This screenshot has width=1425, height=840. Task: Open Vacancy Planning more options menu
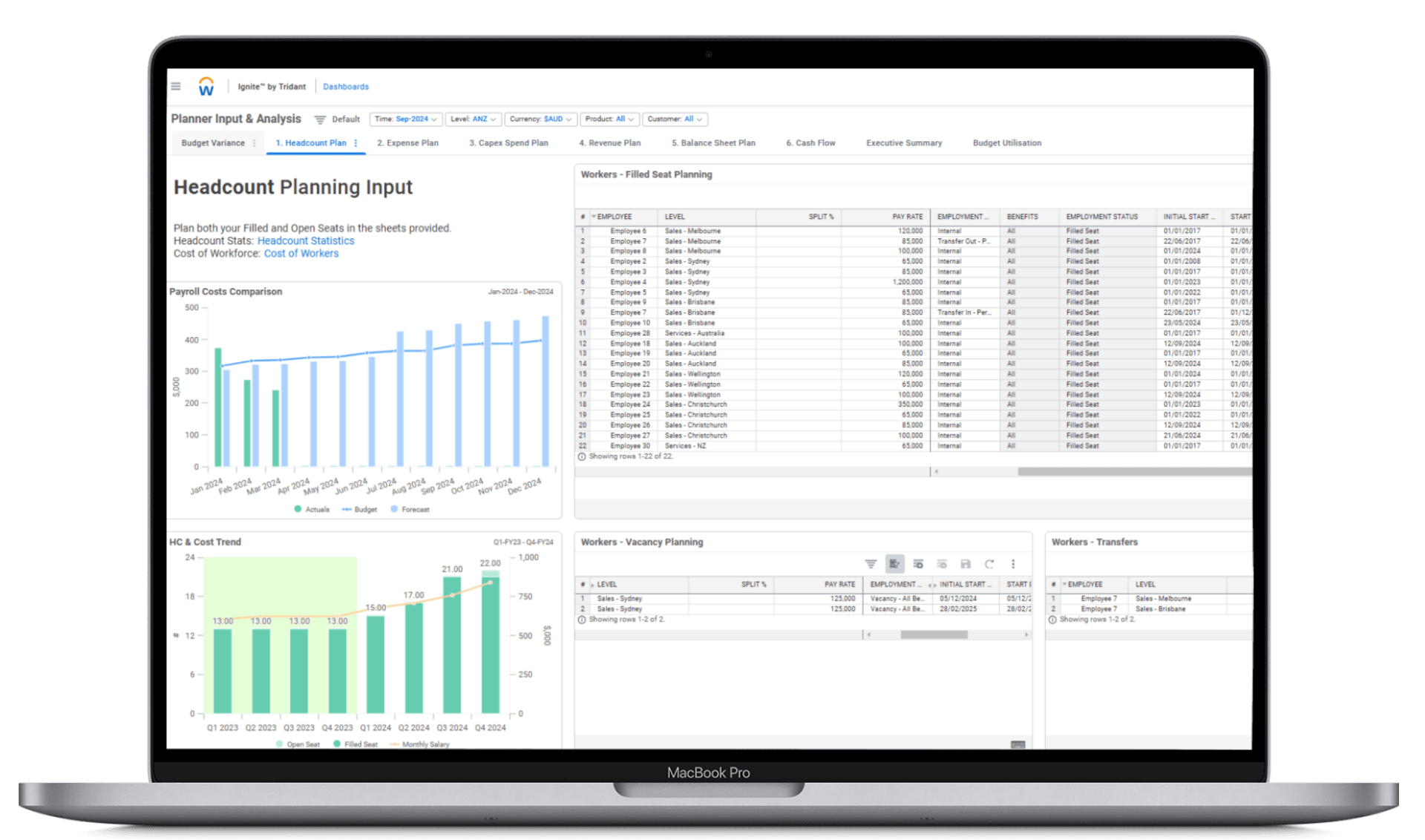point(1013,564)
